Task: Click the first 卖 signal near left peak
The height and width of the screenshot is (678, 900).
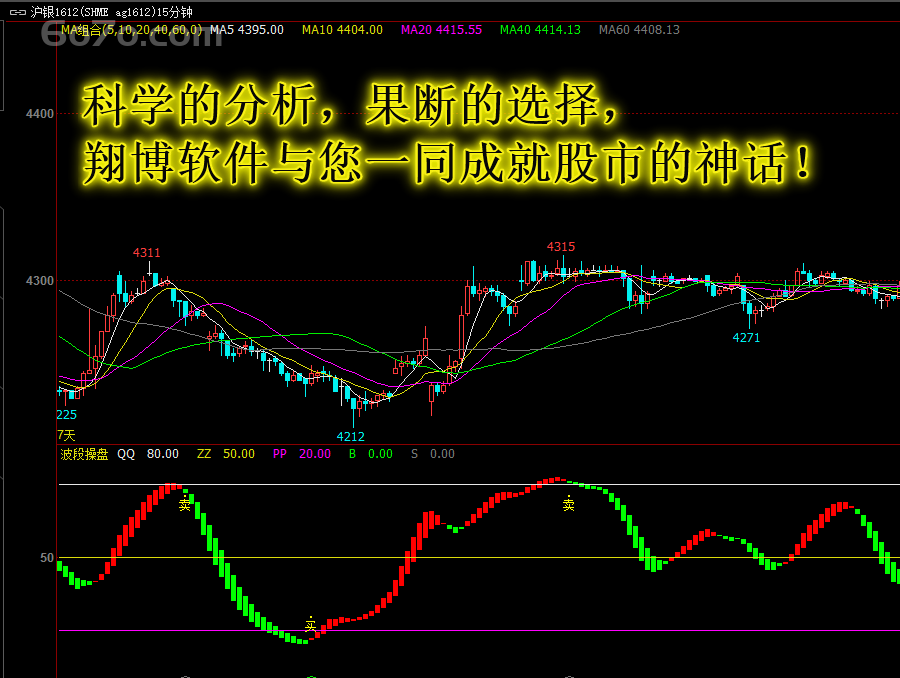Action: point(184,505)
